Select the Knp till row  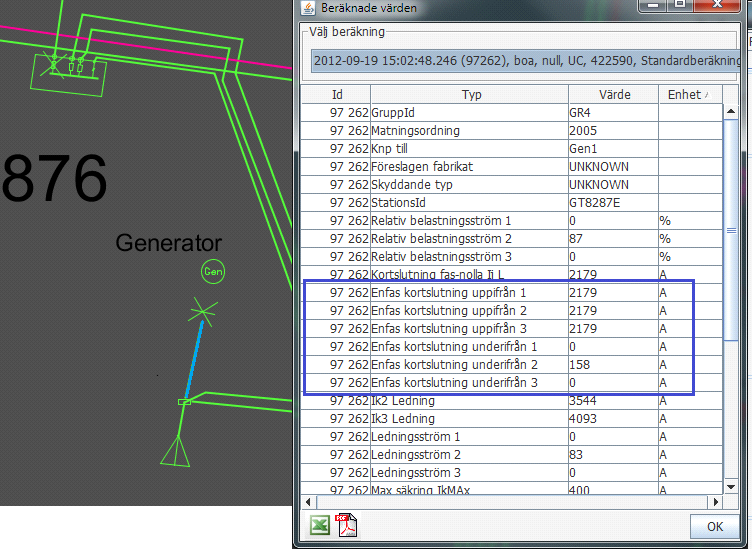tap(512, 149)
